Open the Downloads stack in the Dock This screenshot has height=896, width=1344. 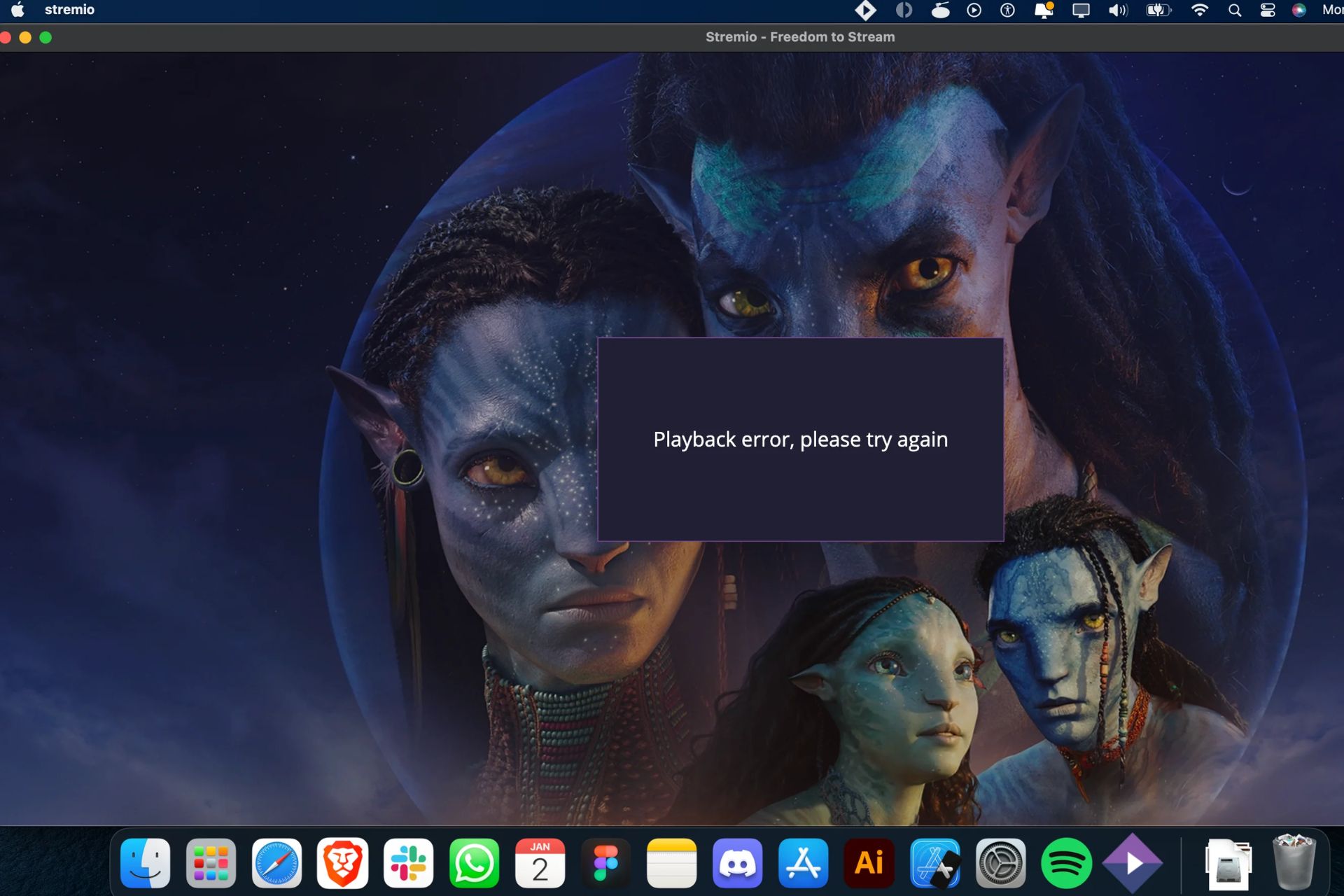pos(1228,863)
